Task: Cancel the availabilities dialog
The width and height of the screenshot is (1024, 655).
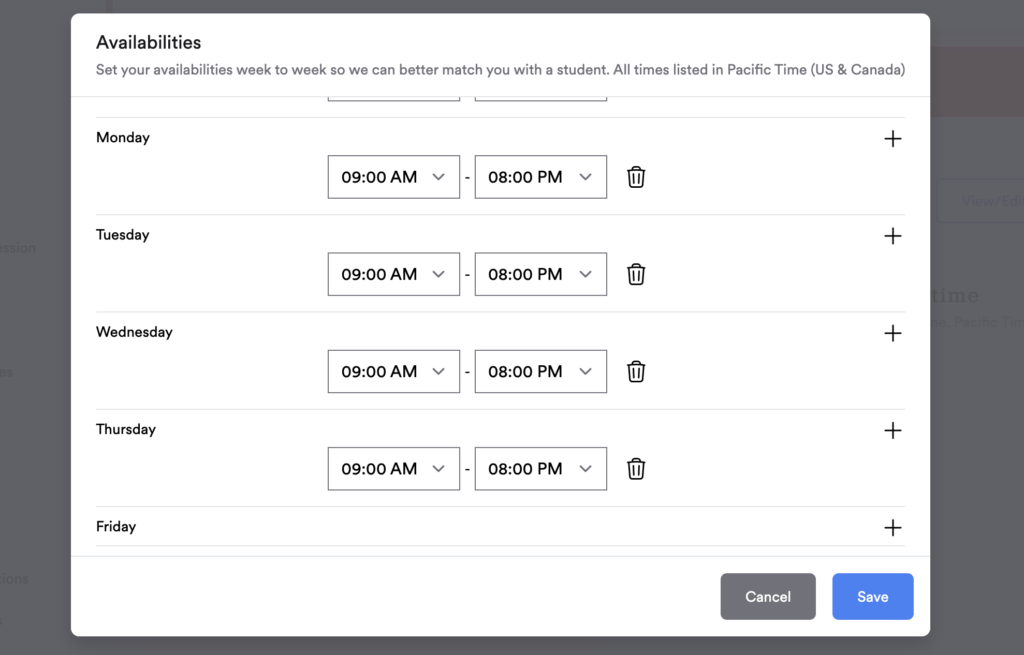Action: (x=768, y=596)
